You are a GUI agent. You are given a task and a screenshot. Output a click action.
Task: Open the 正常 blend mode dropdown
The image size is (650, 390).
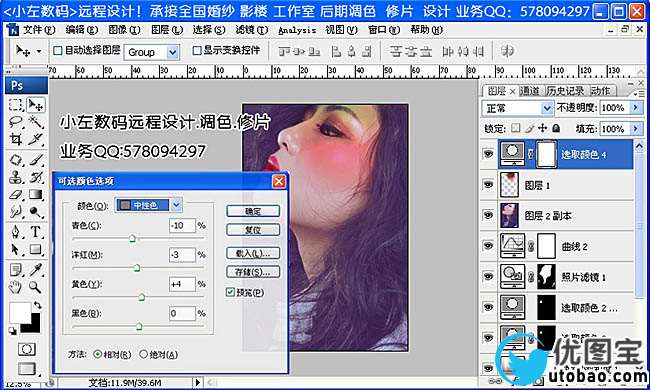(518, 108)
